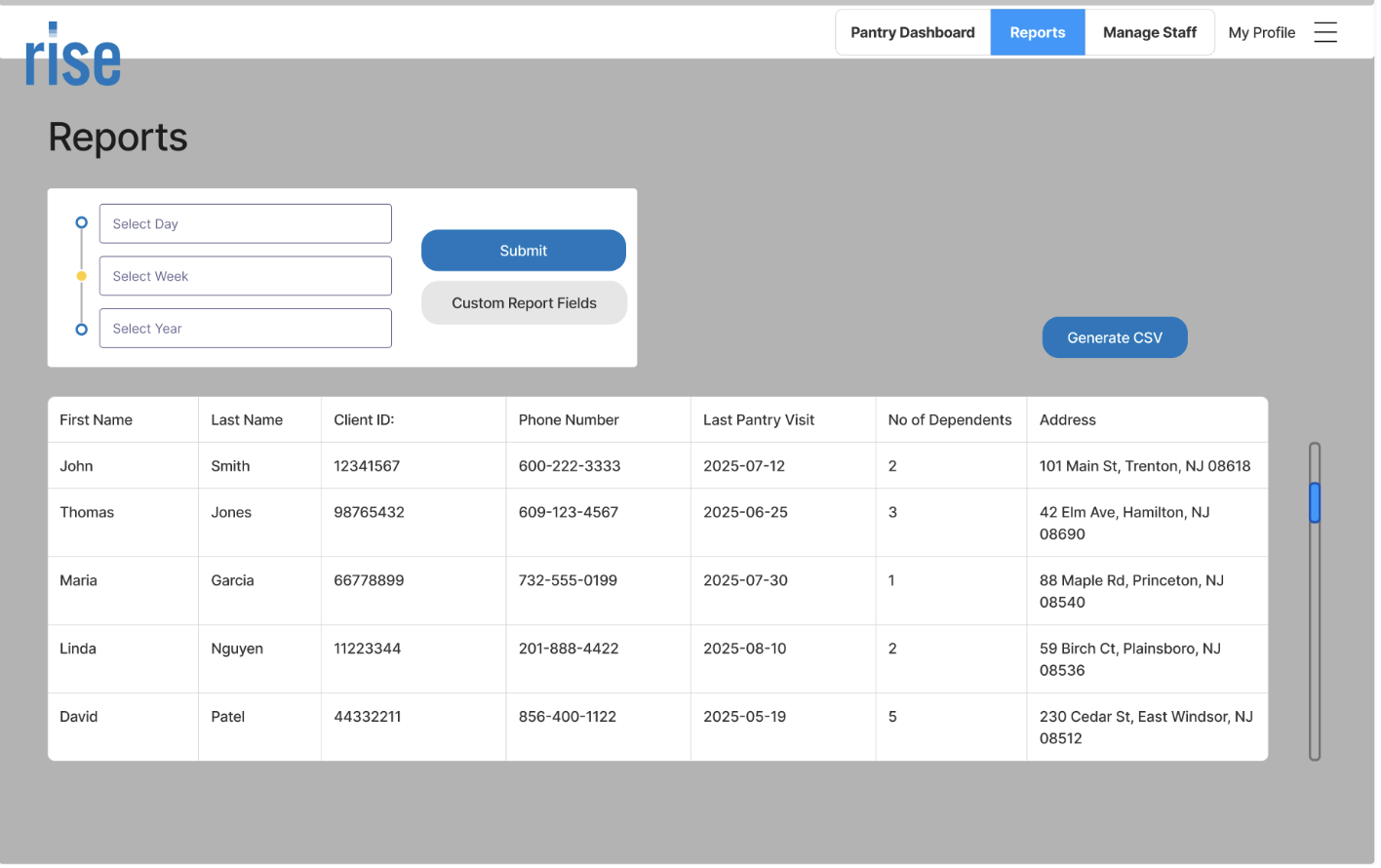This screenshot has width=1381, height=868.
Task: Open the Manage Staff tab
Action: [x=1149, y=31]
